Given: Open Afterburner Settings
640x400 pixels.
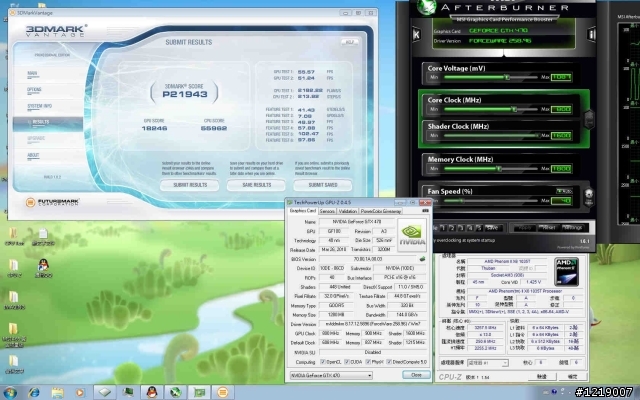Looking at the screenshot, I should tap(573, 228).
